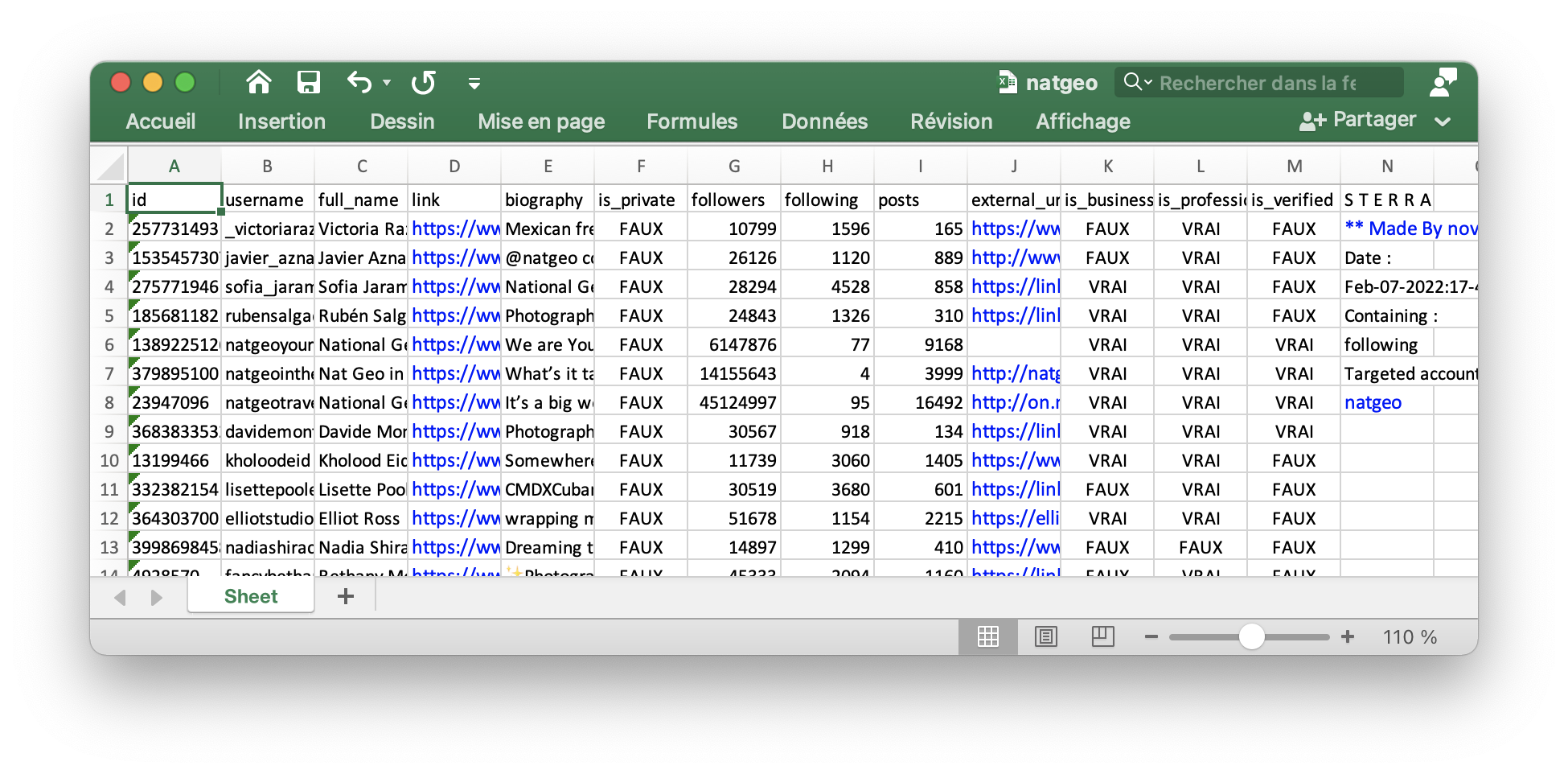Viewport: 1568px width, 774px height.
Task: Click the Save floppy disk icon
Action: (x=309, y=82)
